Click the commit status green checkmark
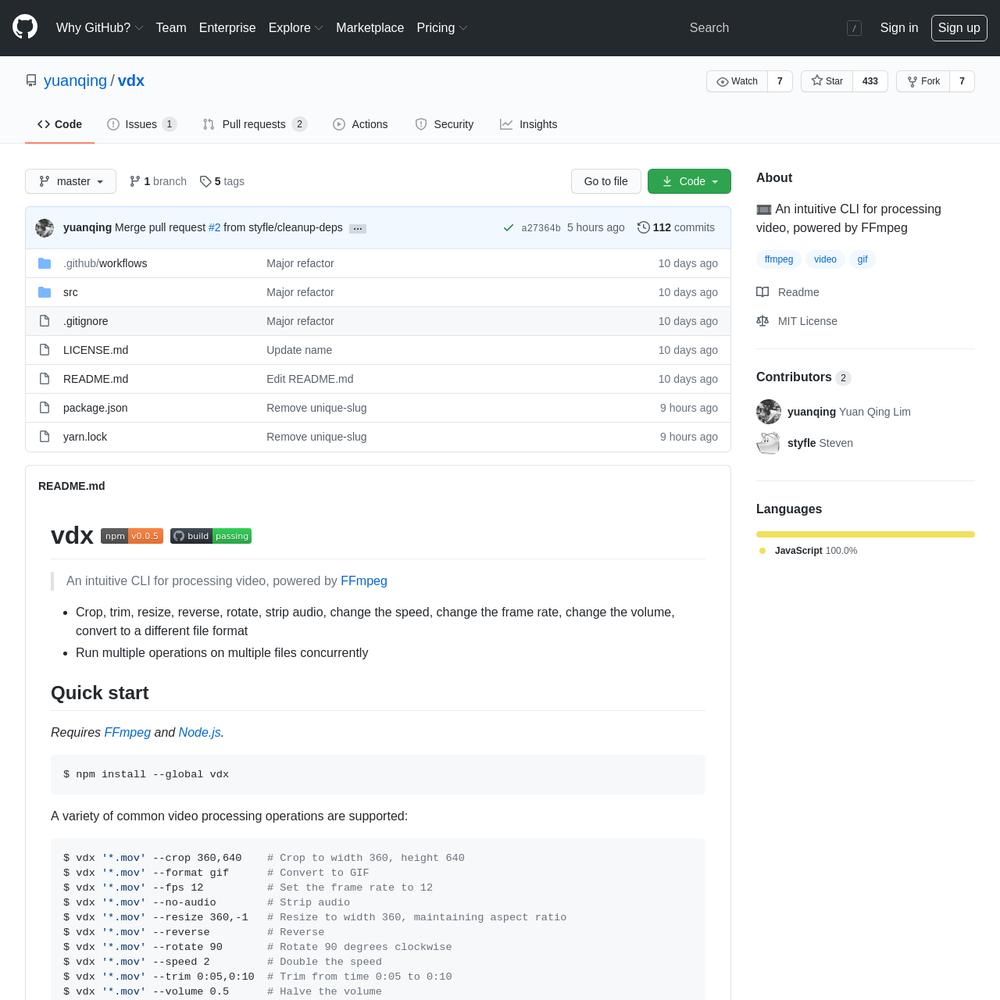 point(508,228)
